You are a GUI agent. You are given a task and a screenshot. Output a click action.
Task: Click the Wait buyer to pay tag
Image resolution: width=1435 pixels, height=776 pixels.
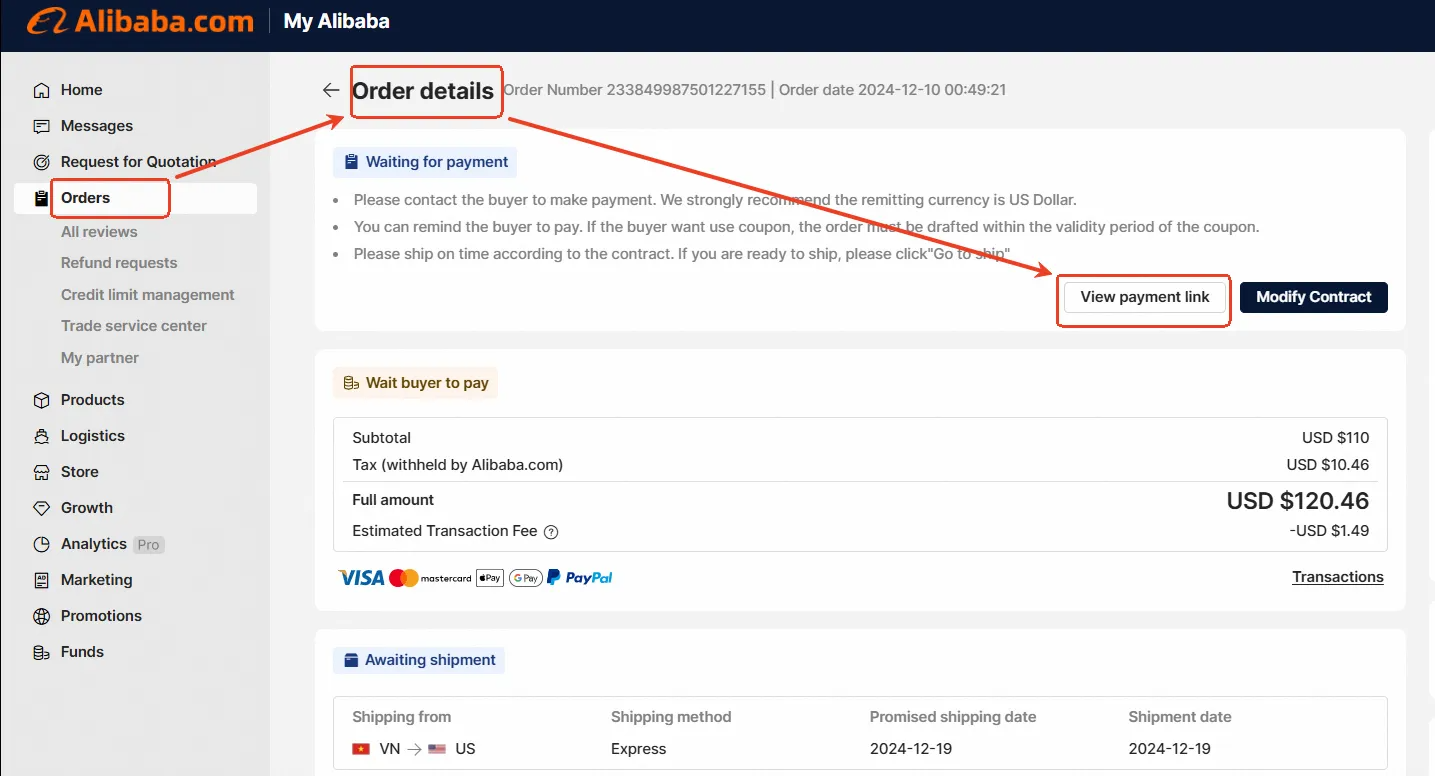point(415,383)
